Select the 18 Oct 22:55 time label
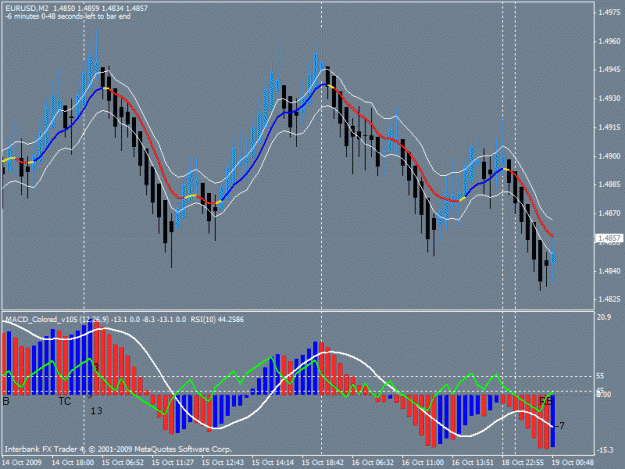 tap(523, 463)
